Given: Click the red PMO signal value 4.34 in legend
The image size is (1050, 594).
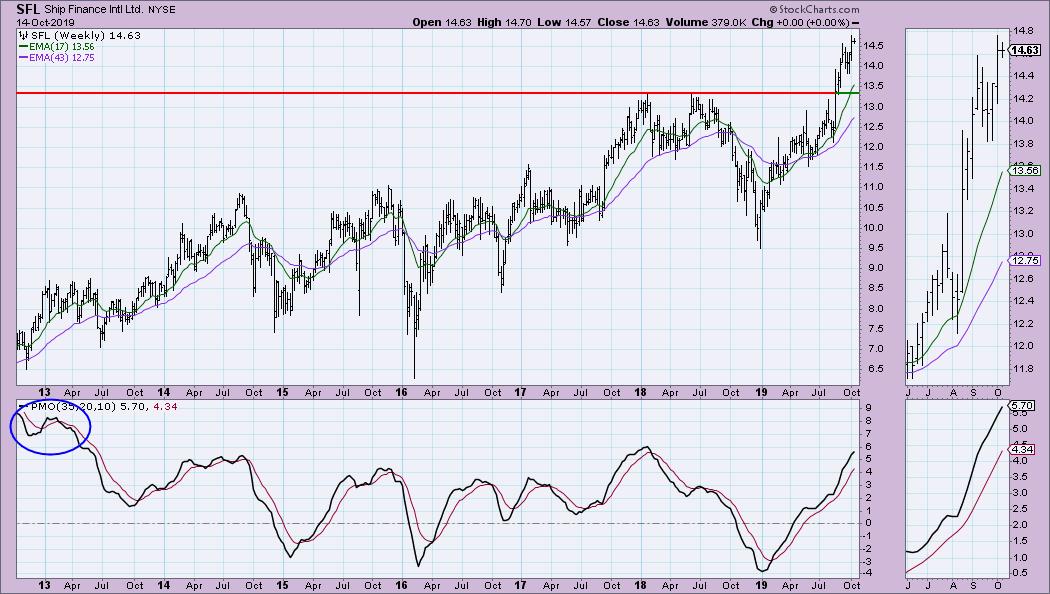Looking at the screenshot, I should tap(165, 406).
